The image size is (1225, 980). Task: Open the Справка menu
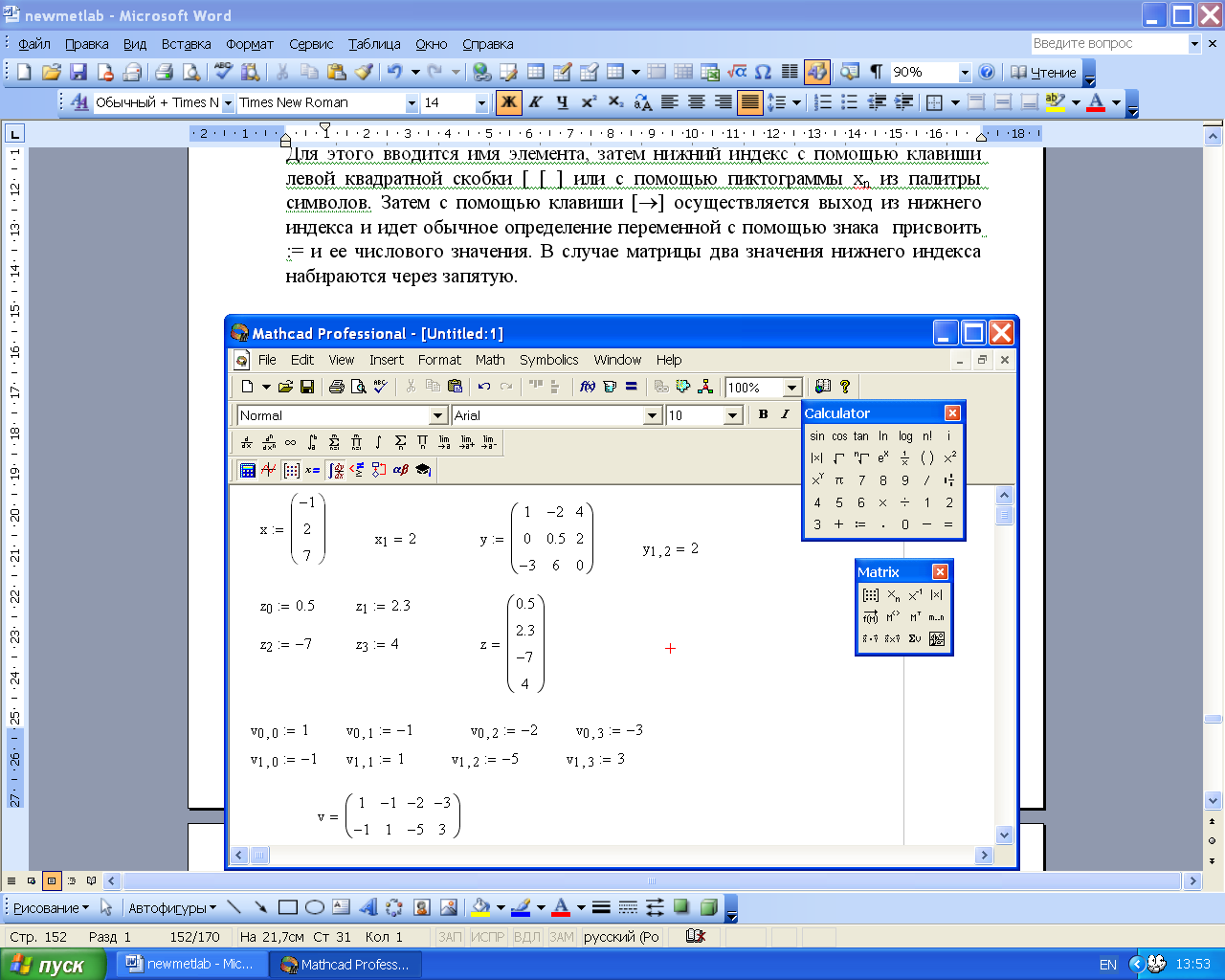tap(488, 44)
